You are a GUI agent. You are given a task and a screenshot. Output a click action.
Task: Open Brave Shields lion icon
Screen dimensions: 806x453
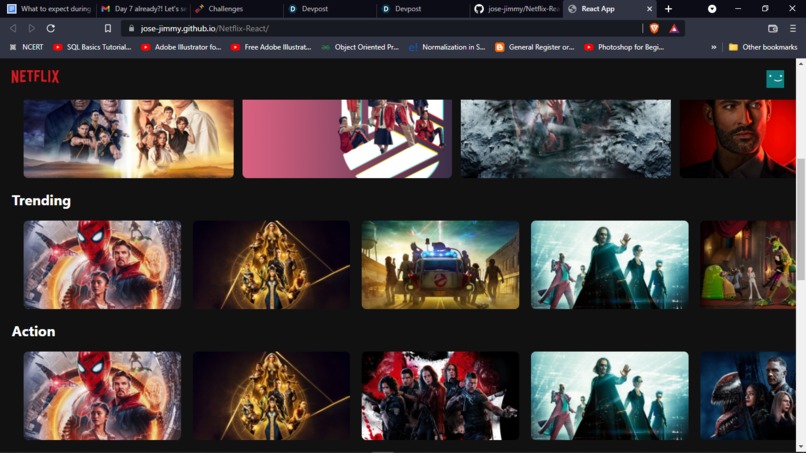click(x=654, y=29)
